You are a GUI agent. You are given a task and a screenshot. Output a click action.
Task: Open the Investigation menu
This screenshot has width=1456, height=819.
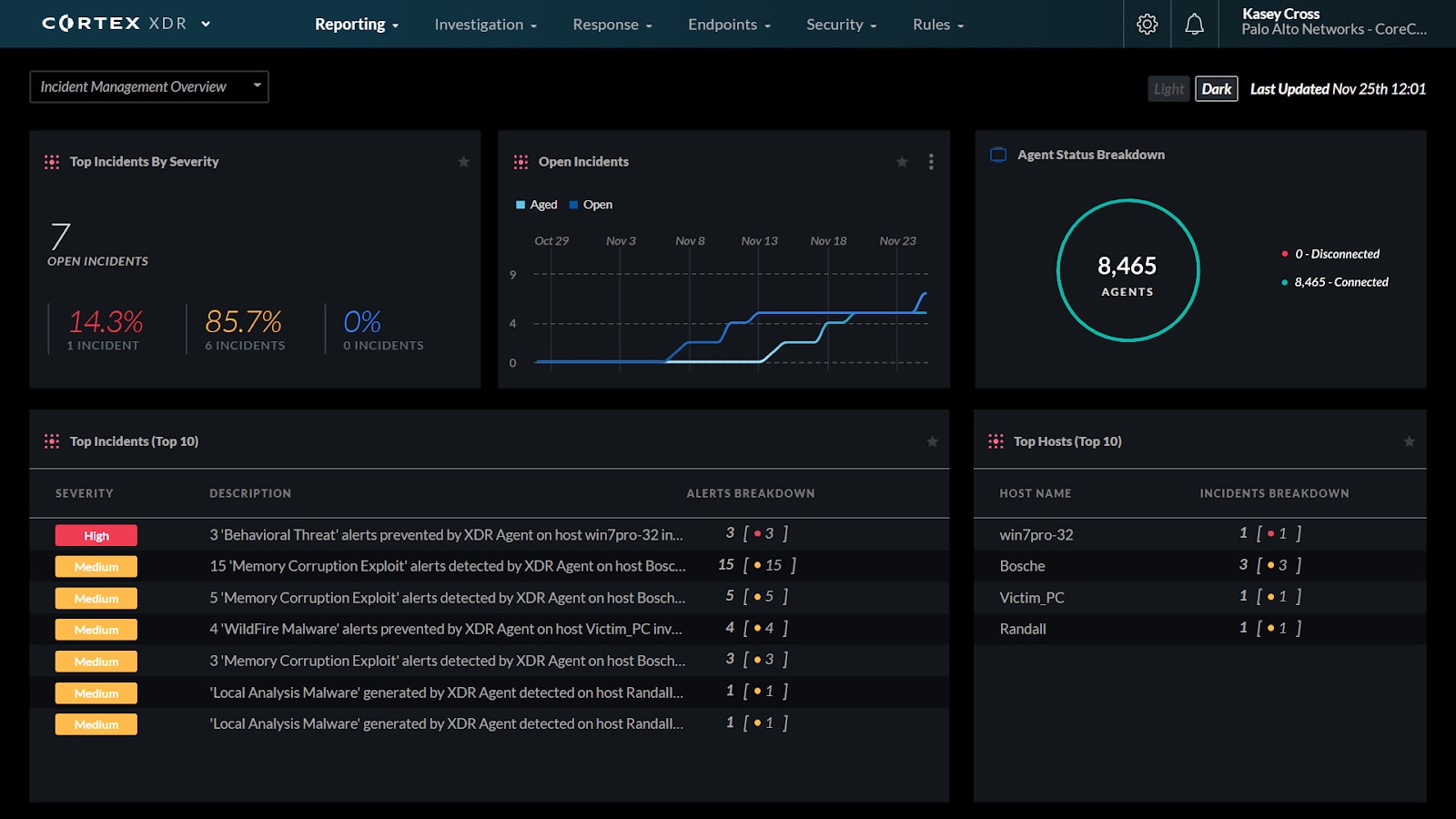point(485,25)
